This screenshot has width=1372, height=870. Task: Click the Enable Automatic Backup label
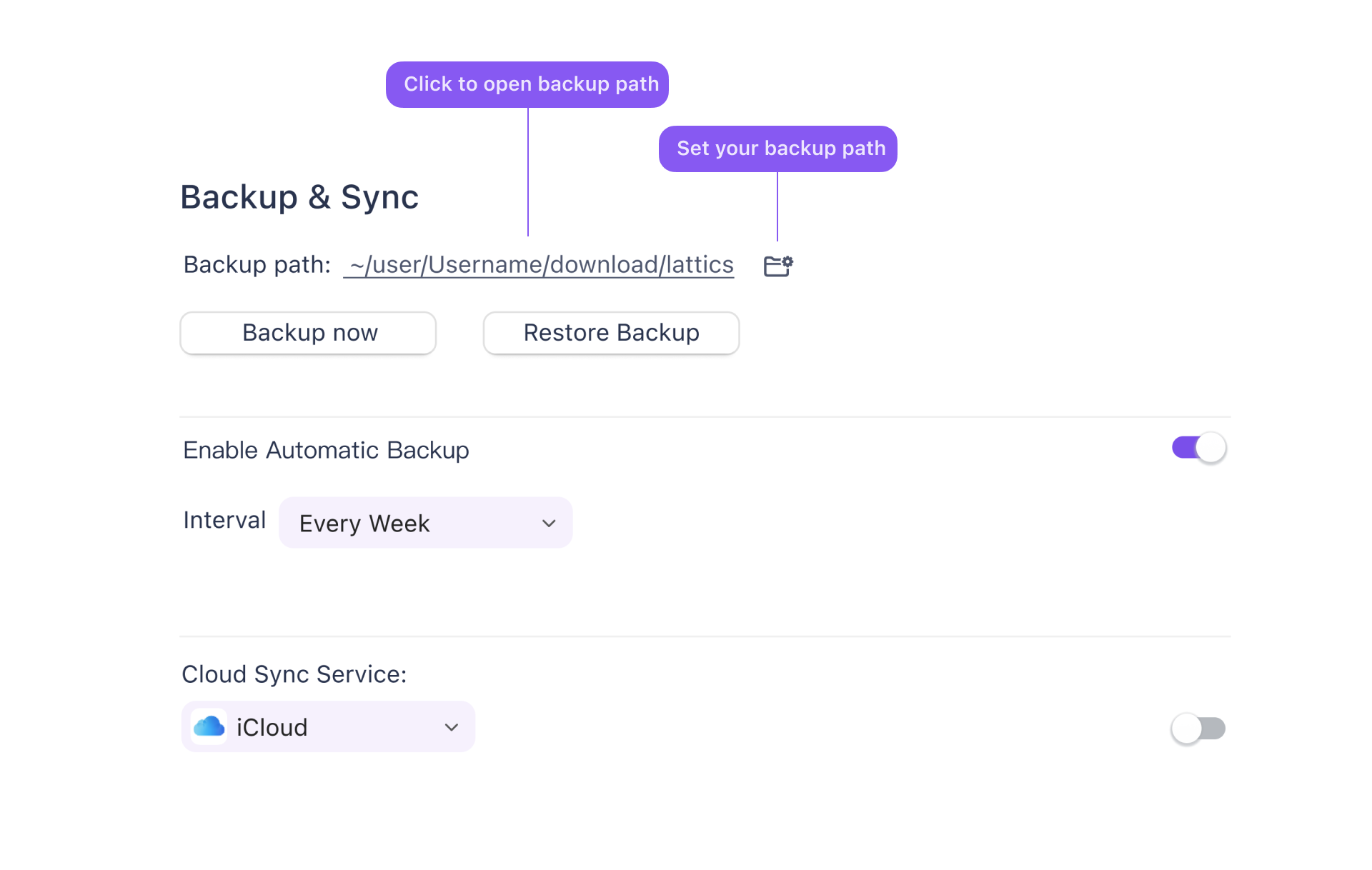pyautogui.click(x=326, y=450)
